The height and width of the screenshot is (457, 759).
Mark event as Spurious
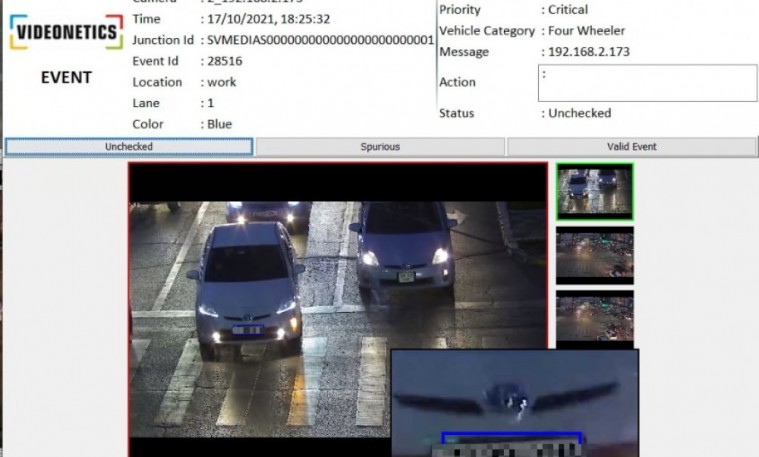point(380,147)
